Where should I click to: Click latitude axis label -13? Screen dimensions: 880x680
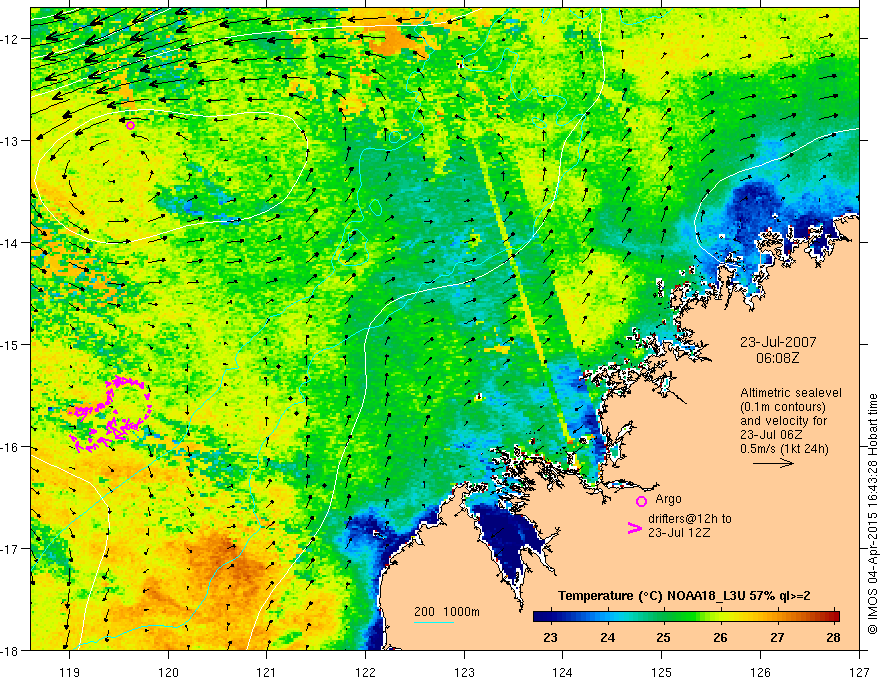click(10, 141)
